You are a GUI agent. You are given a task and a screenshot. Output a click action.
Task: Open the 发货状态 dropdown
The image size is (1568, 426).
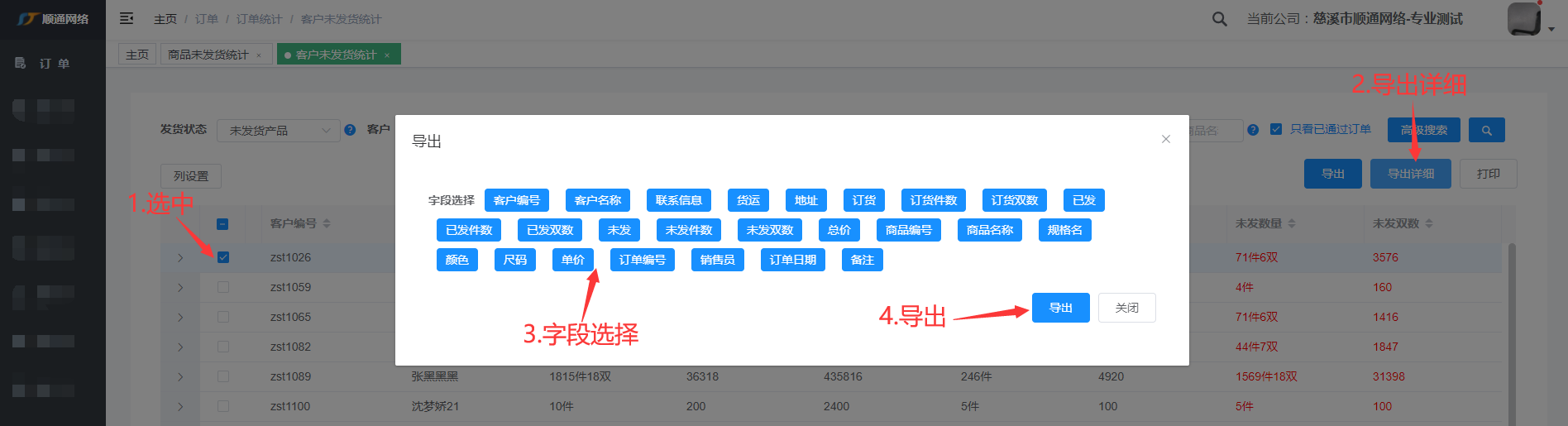pyautogui.click(x=278, y=131)
